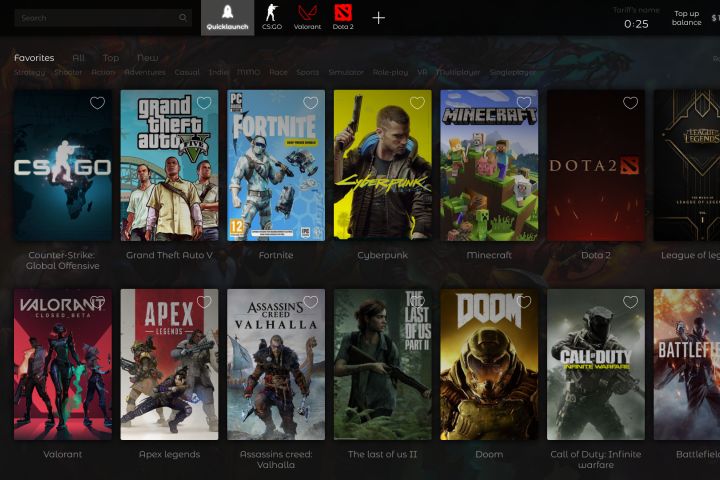Filter by MMO genre
This screenshot has height=480, width=720.
pos(248,72)
